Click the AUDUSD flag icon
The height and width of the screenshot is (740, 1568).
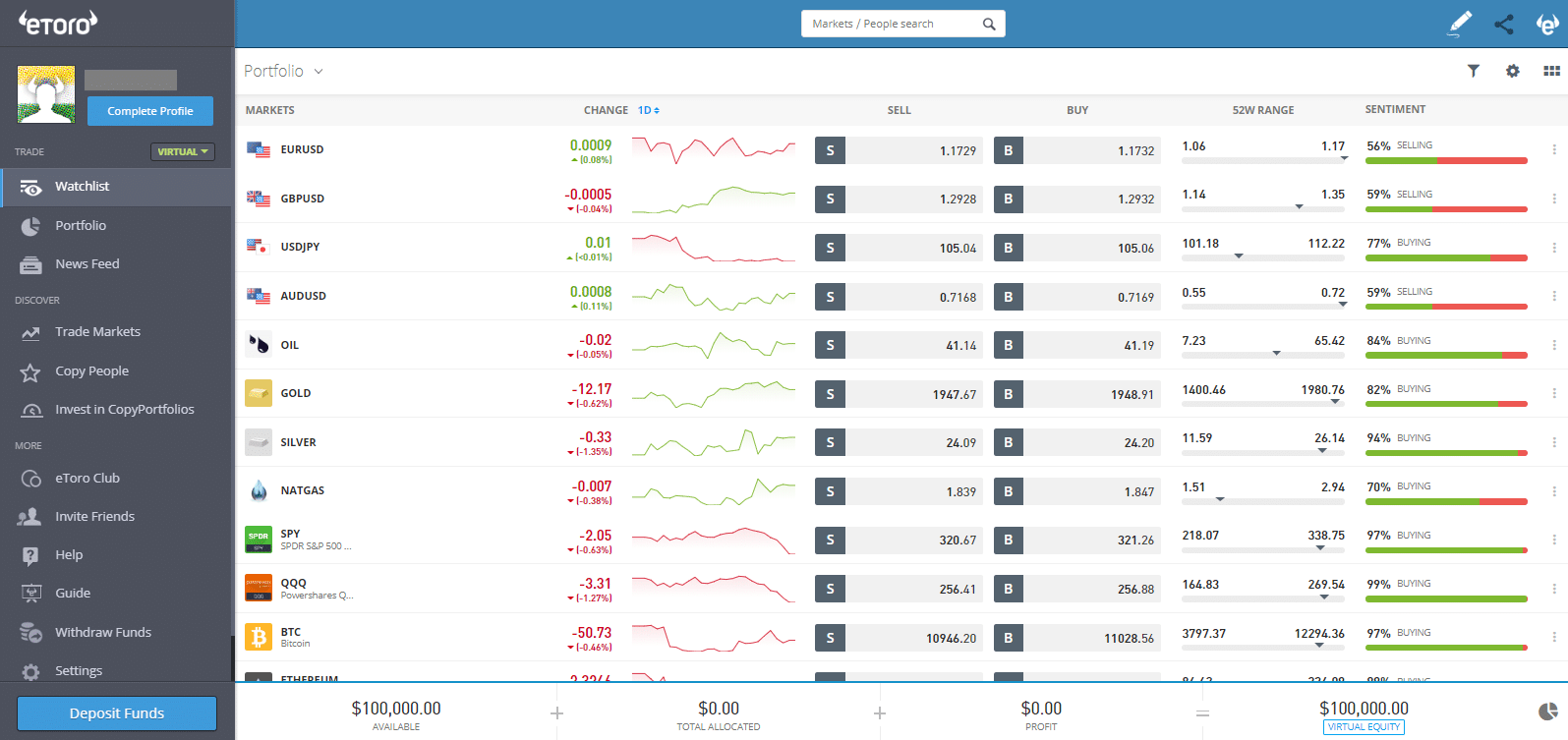point(259,296)
